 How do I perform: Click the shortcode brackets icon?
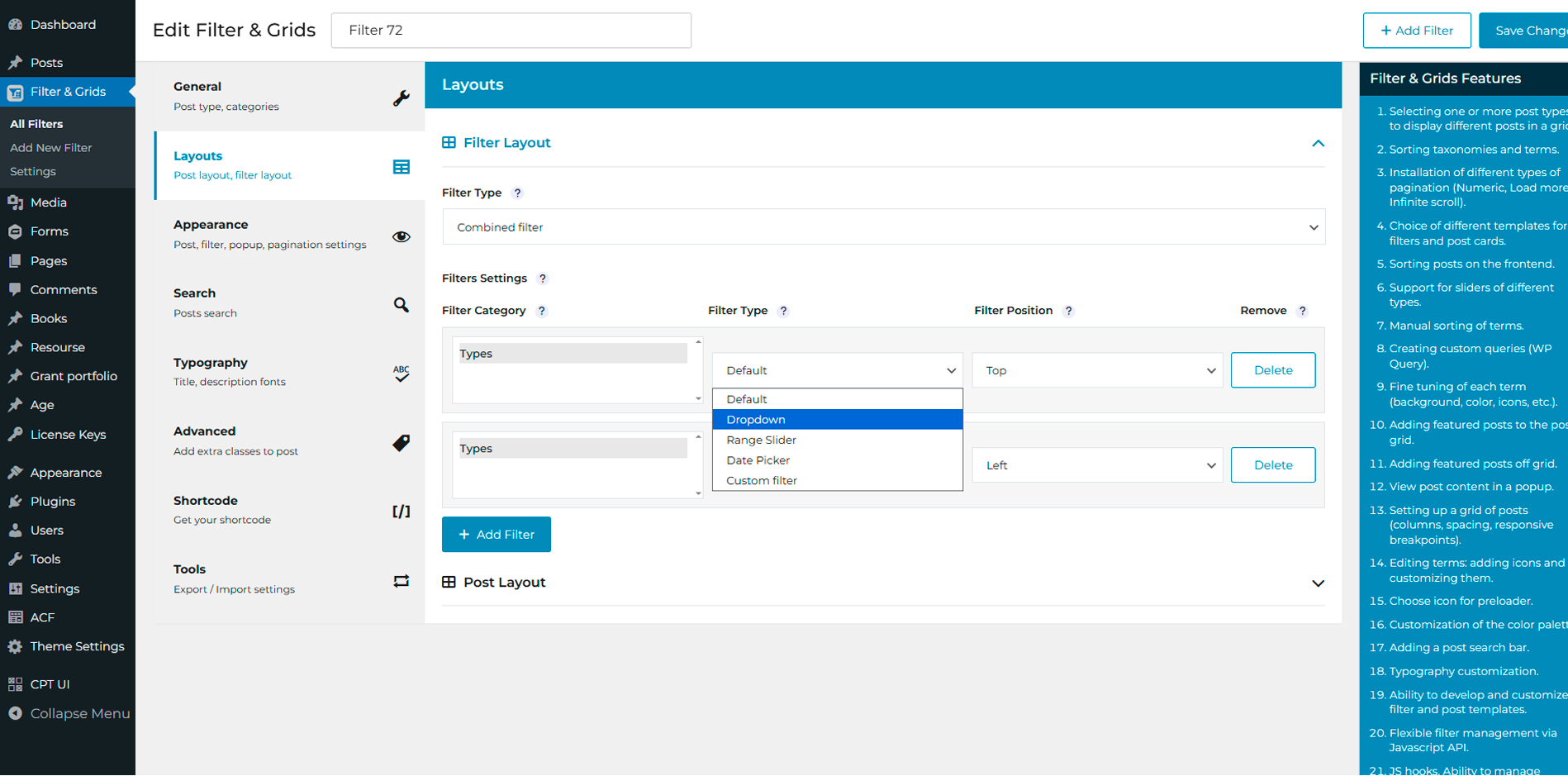401,512
